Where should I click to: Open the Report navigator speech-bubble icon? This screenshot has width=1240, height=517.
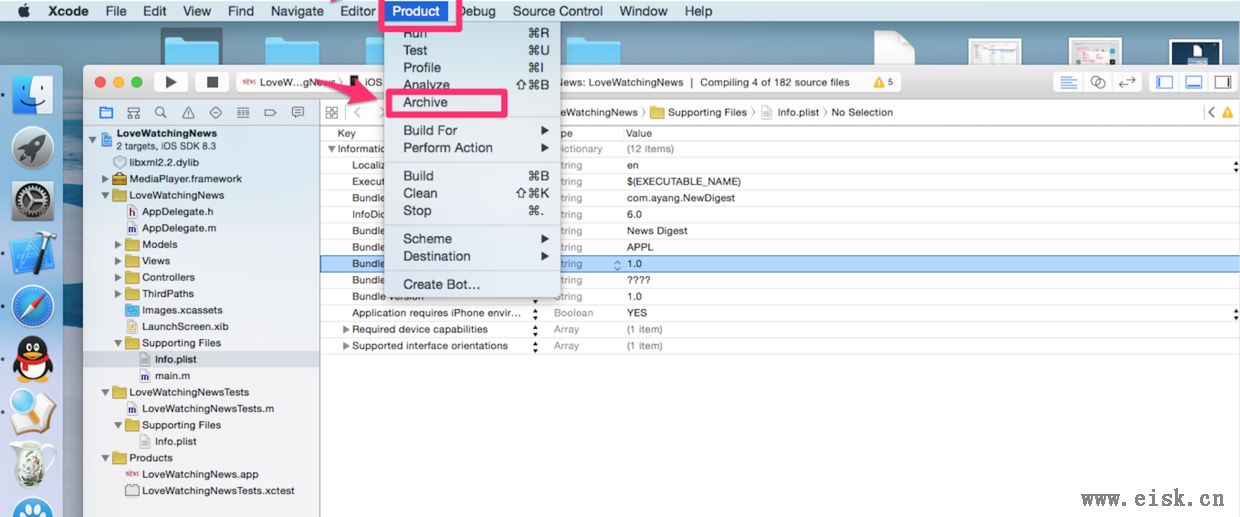[297, 113]
